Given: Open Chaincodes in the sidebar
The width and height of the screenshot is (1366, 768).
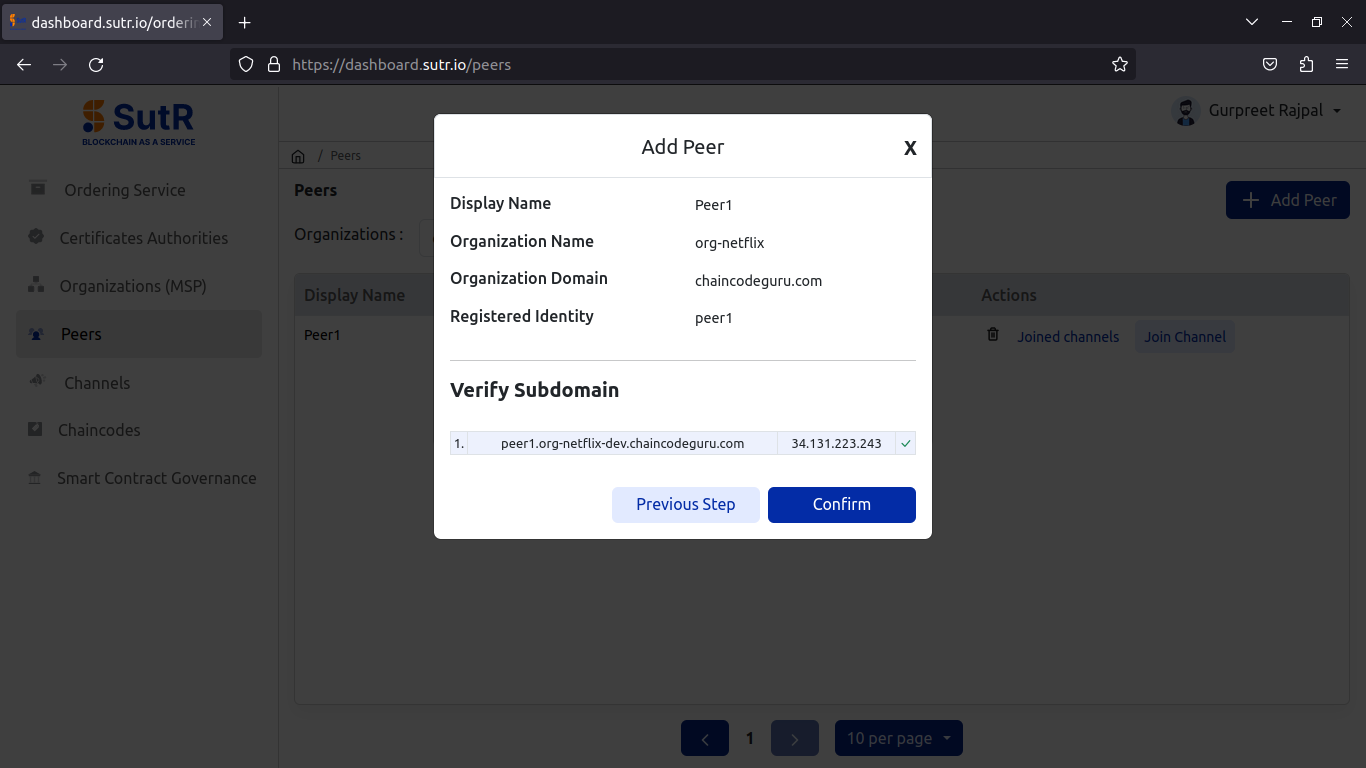Looking at the screenshot, I should [x=139, y=430].
